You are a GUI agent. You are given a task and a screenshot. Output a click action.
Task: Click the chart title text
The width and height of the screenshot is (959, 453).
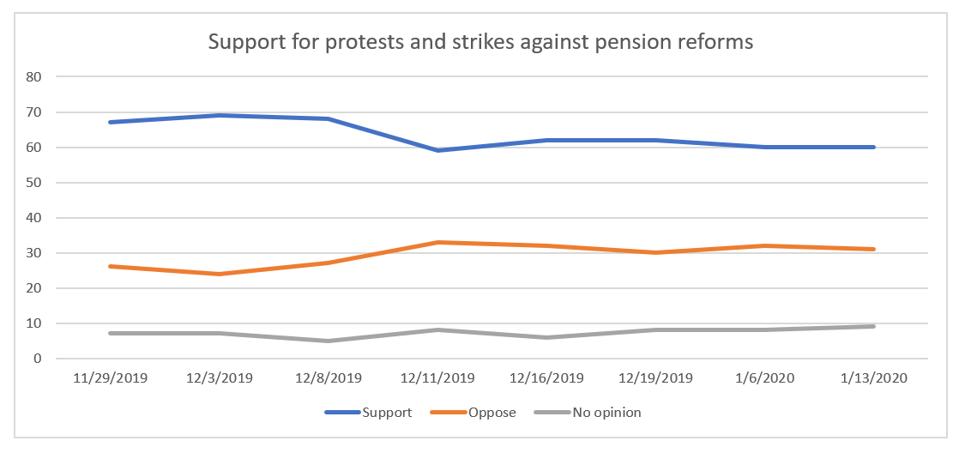pyautogui.click(x=479, y=44)
